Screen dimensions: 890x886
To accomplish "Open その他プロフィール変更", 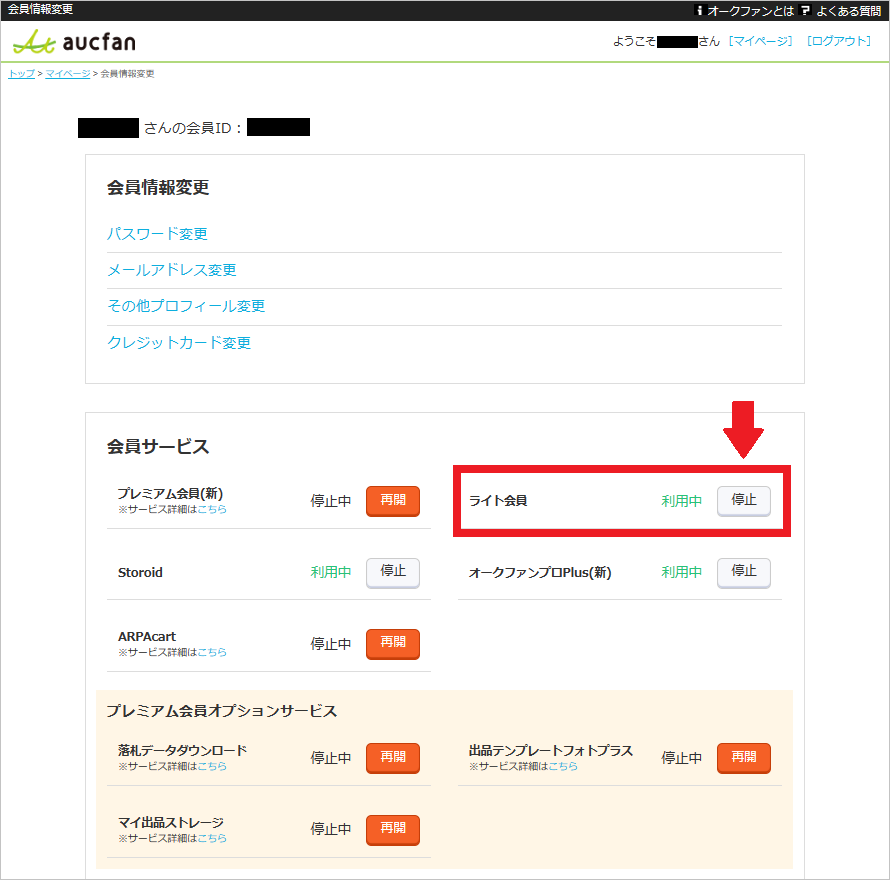I will coord(186,306).
